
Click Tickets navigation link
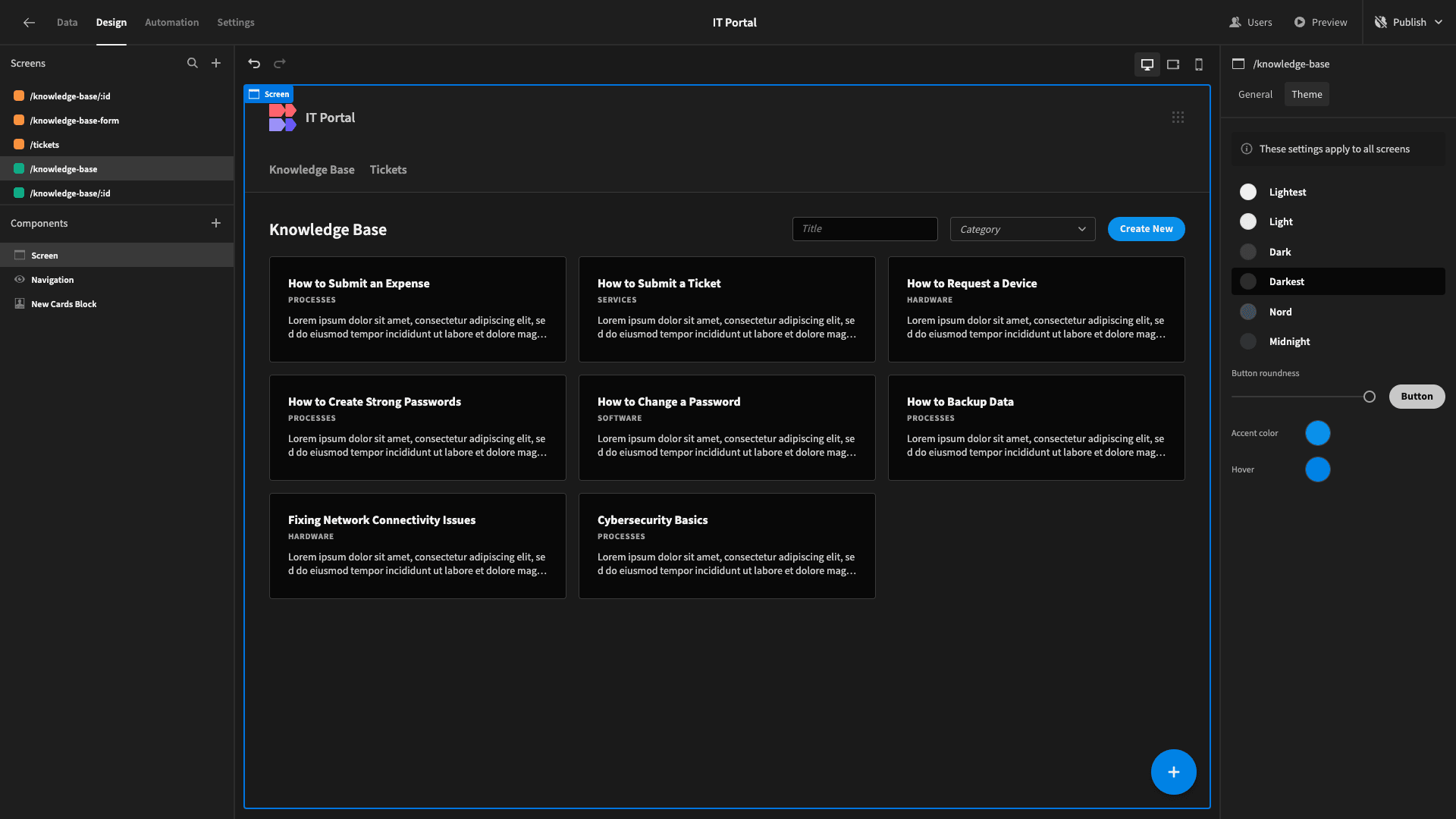[x=388, y=170]
